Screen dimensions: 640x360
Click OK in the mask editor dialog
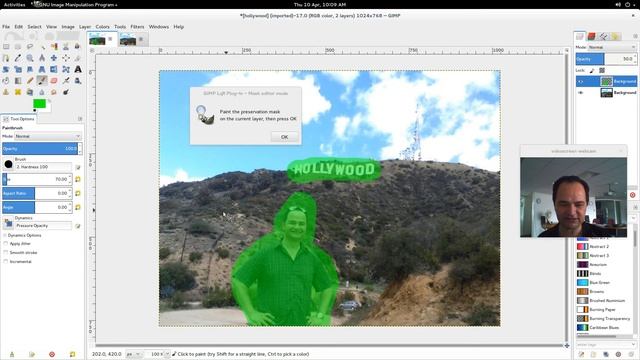coord(284,137)
